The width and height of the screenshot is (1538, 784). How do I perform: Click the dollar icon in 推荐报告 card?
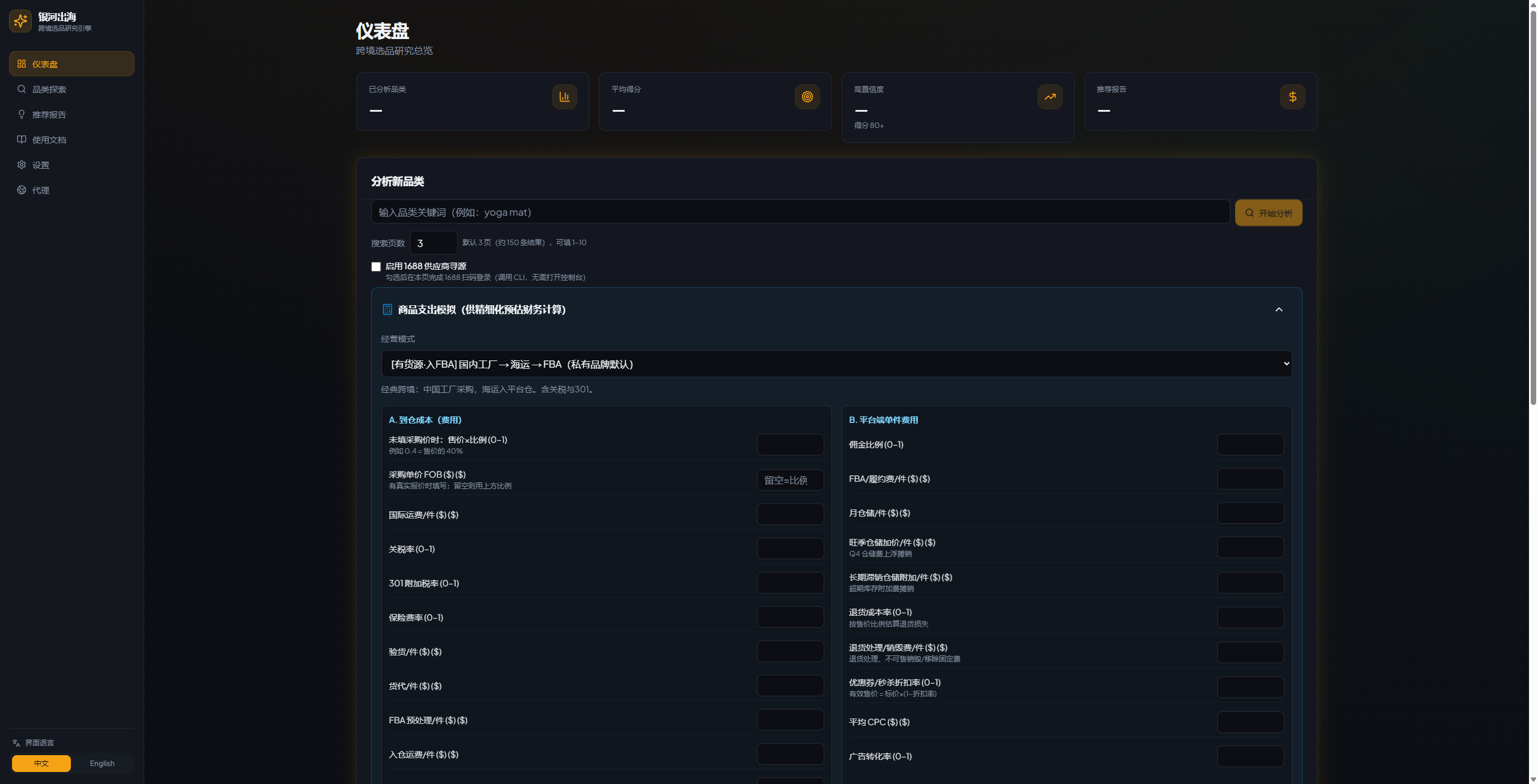pyautogui.click(x=1292, y=97)
